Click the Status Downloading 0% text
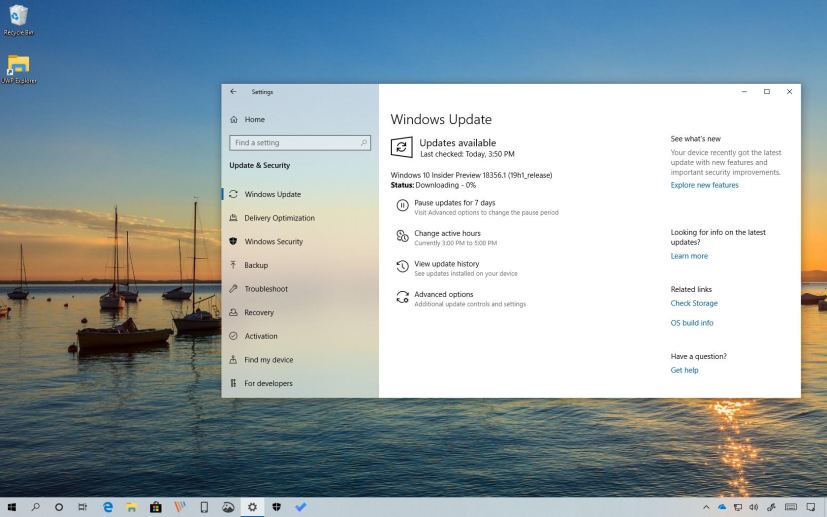The height and width of the screenshot is (517, 827). (434, 185)
